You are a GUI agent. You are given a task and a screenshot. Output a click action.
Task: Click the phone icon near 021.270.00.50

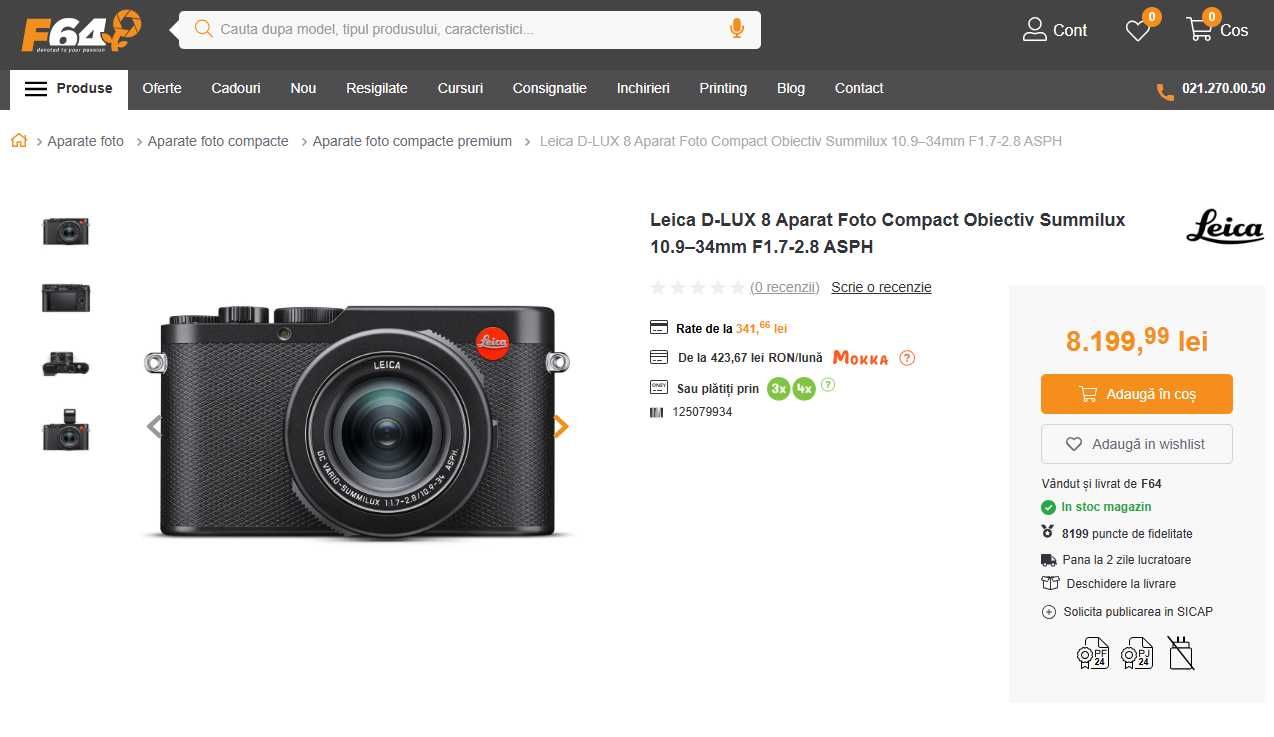1165,92
